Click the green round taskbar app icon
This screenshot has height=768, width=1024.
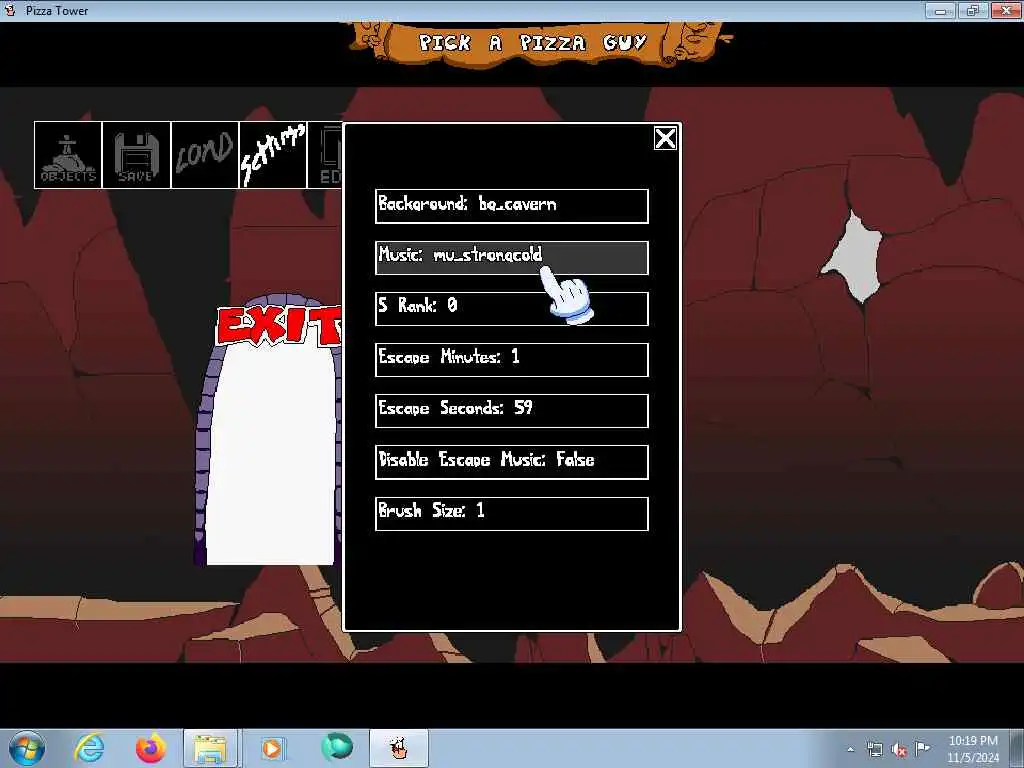337,747
